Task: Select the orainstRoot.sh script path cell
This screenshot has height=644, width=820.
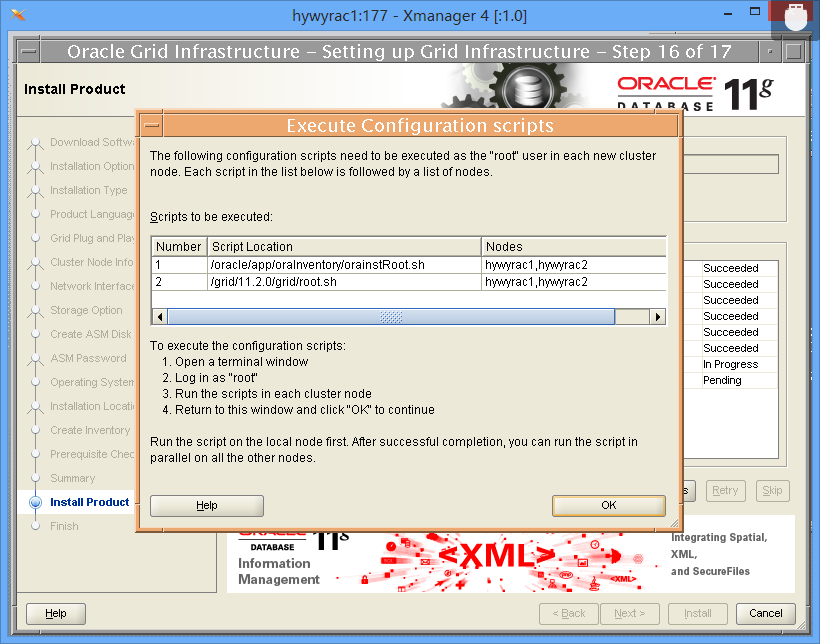Action: point(344,265)
